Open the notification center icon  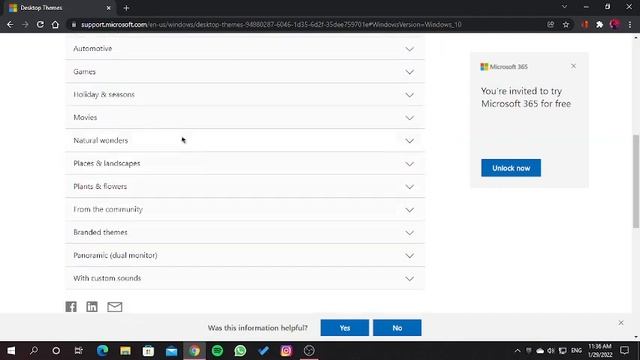(x=624, y=351)
